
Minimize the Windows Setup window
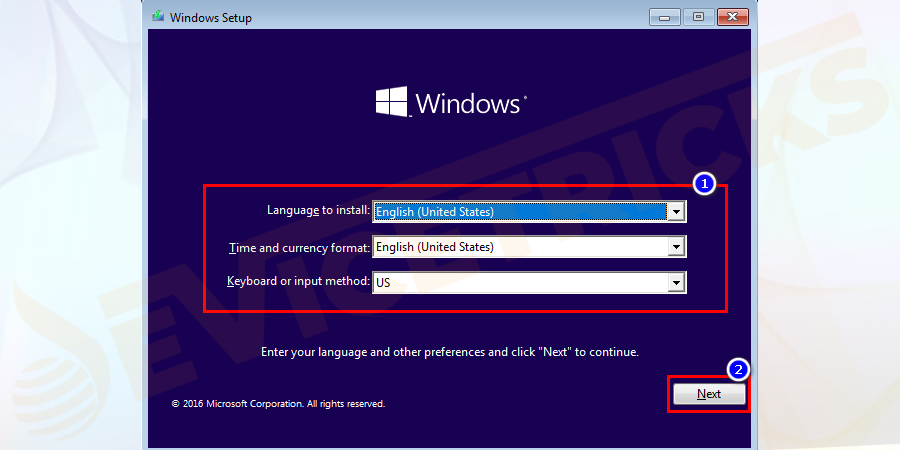coord(665,17)
